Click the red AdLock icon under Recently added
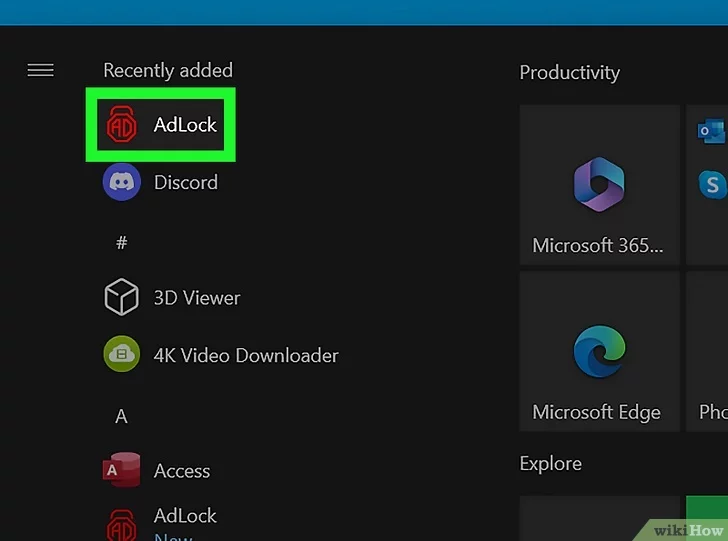 click(x=122, y=126)
